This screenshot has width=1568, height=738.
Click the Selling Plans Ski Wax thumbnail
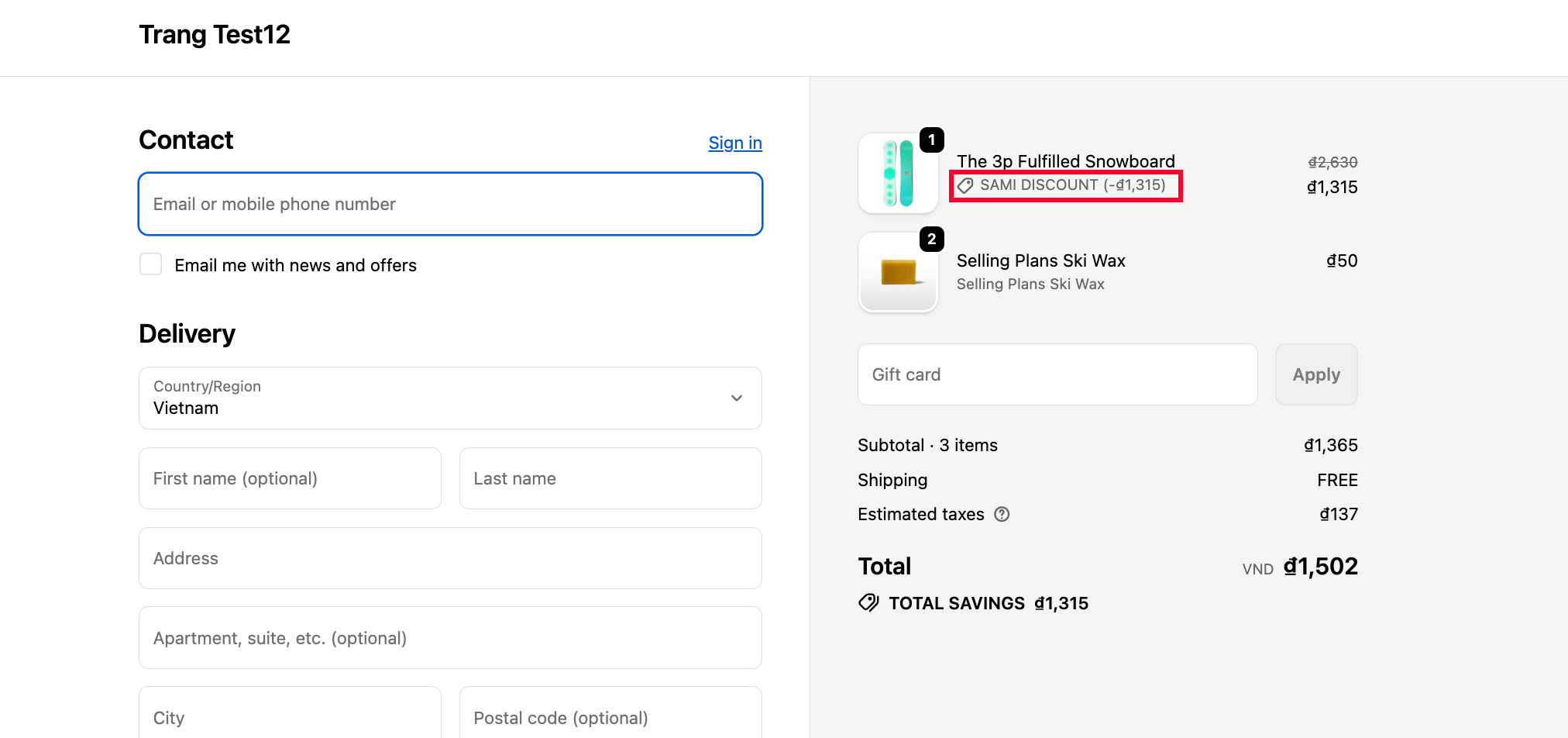[897, 273]
